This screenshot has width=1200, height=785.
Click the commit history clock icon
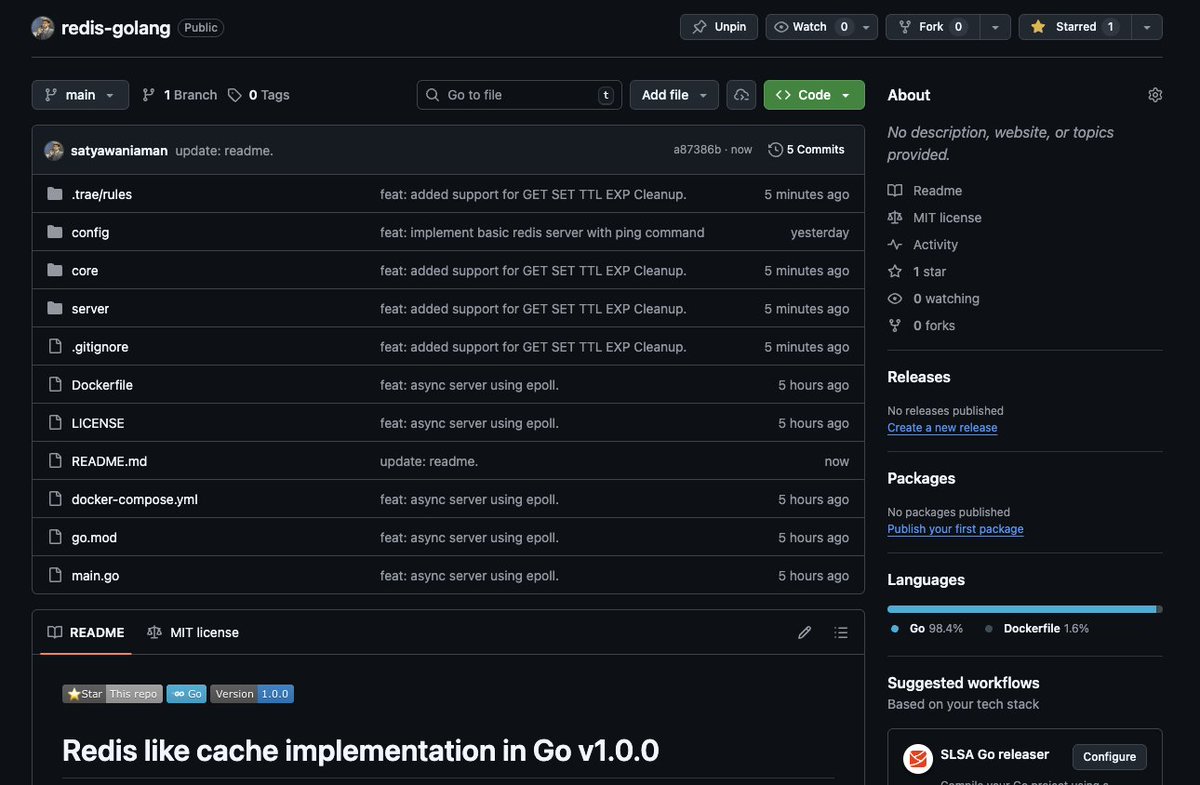[x=775, y=150]
